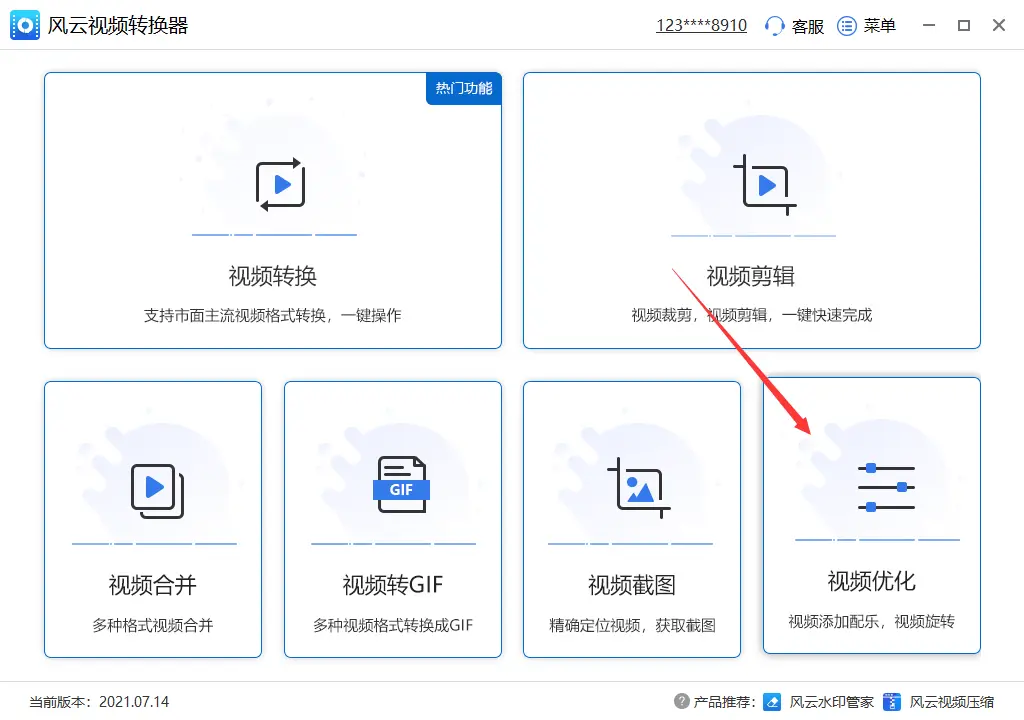
Task: Click description 视频裁剪,视频剪辑,一键快速完成
Action: tap(752, 316)
